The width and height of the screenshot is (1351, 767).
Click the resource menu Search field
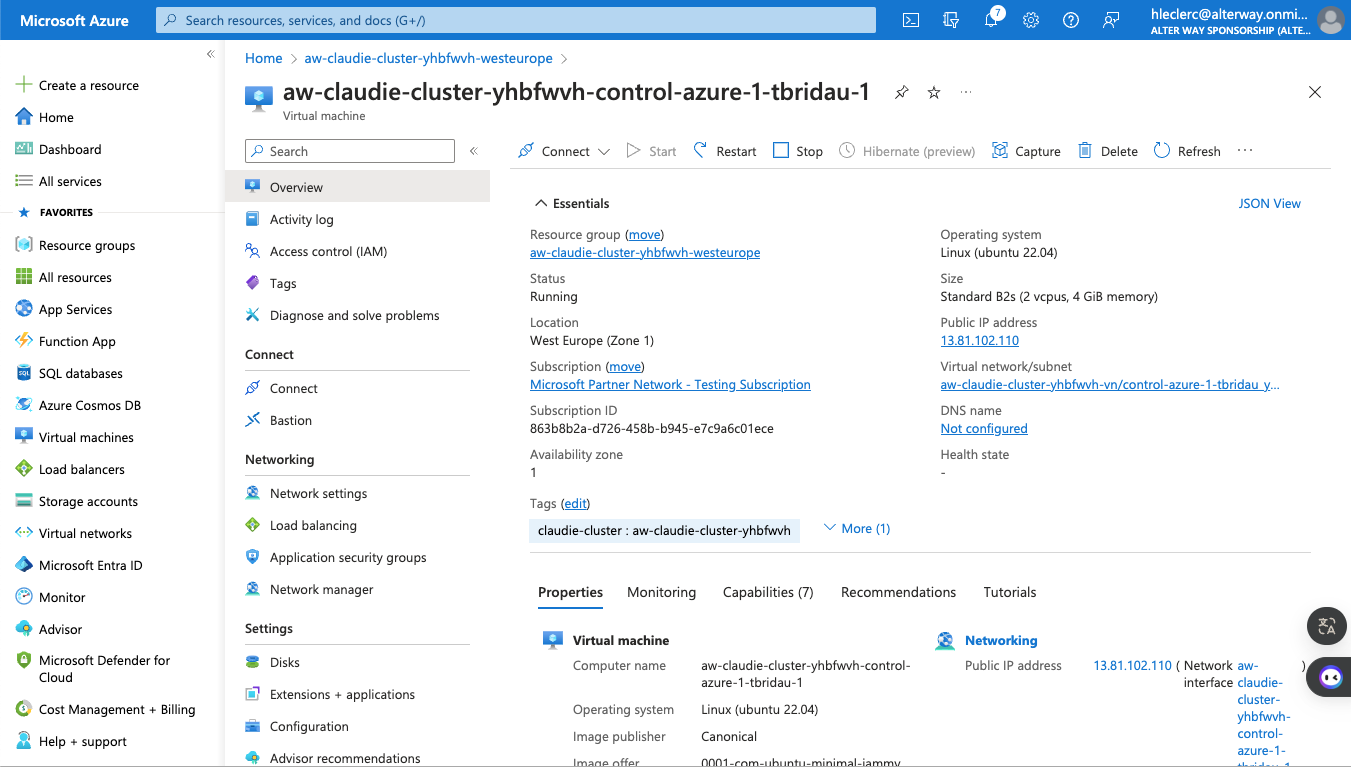pyautogui.click(x=350, y=151)
